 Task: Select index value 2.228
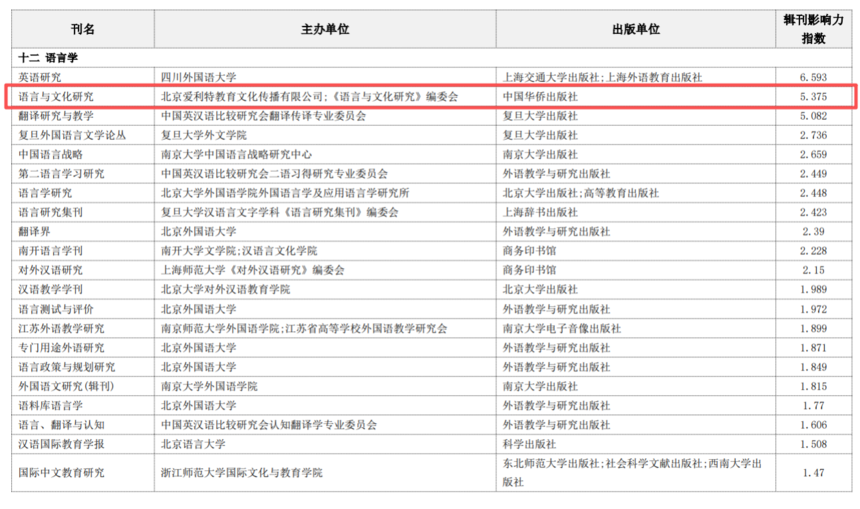tap(813, 251)
